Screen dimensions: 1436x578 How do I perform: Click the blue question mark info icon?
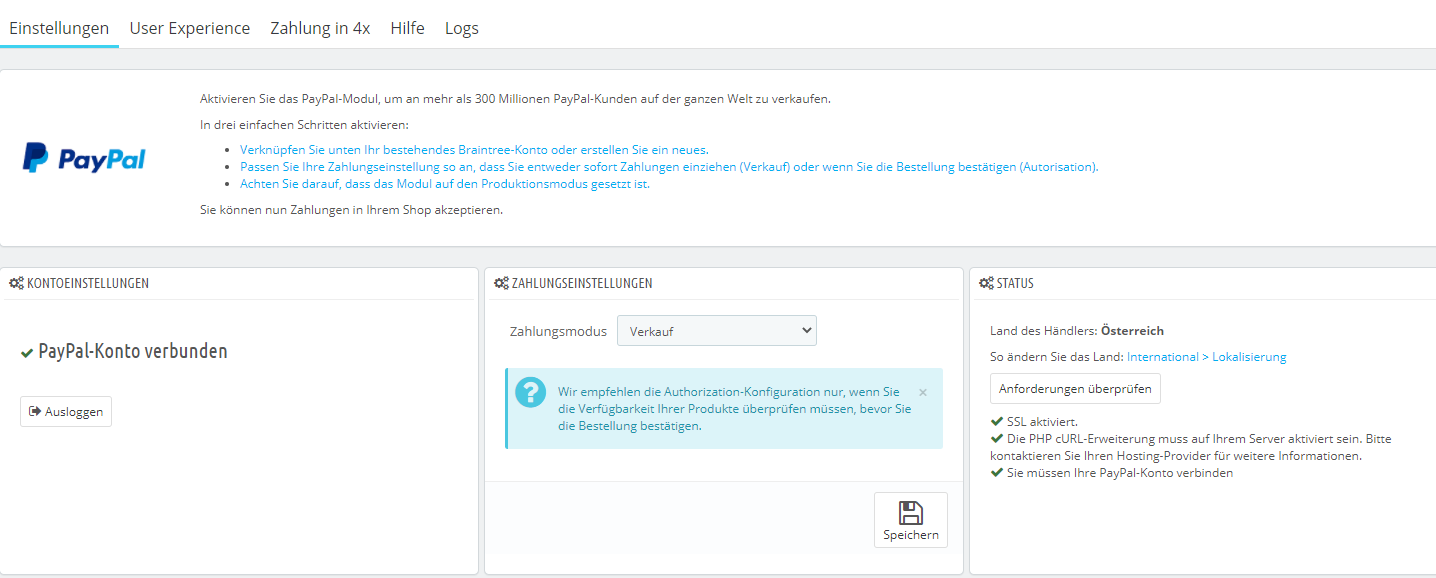click(531, 392)
